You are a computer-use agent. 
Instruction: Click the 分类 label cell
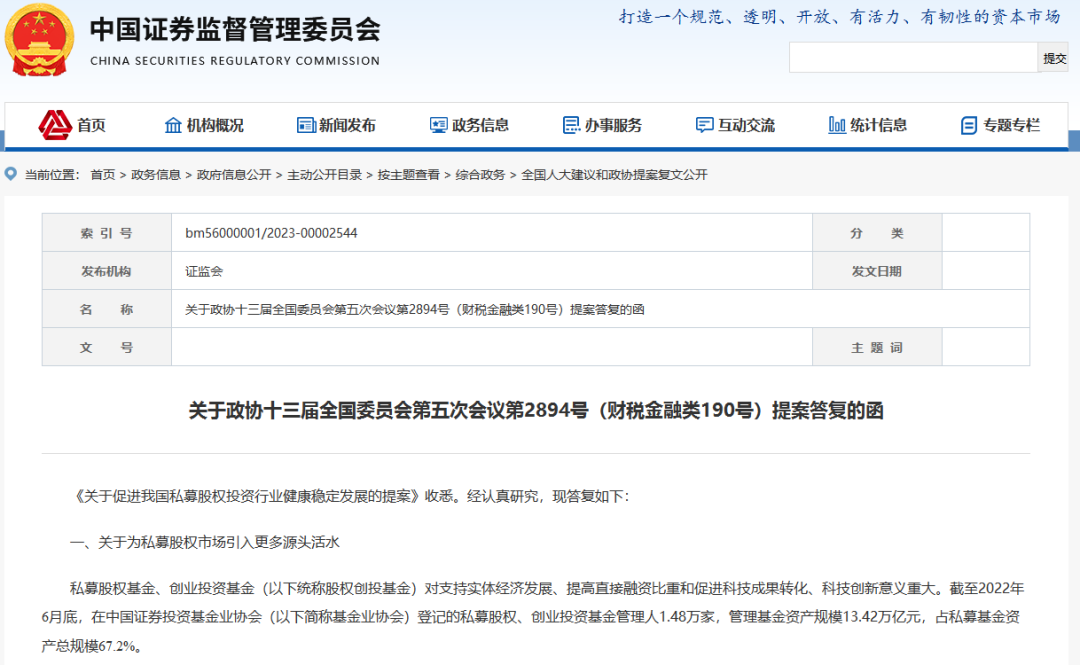point(877,233)
